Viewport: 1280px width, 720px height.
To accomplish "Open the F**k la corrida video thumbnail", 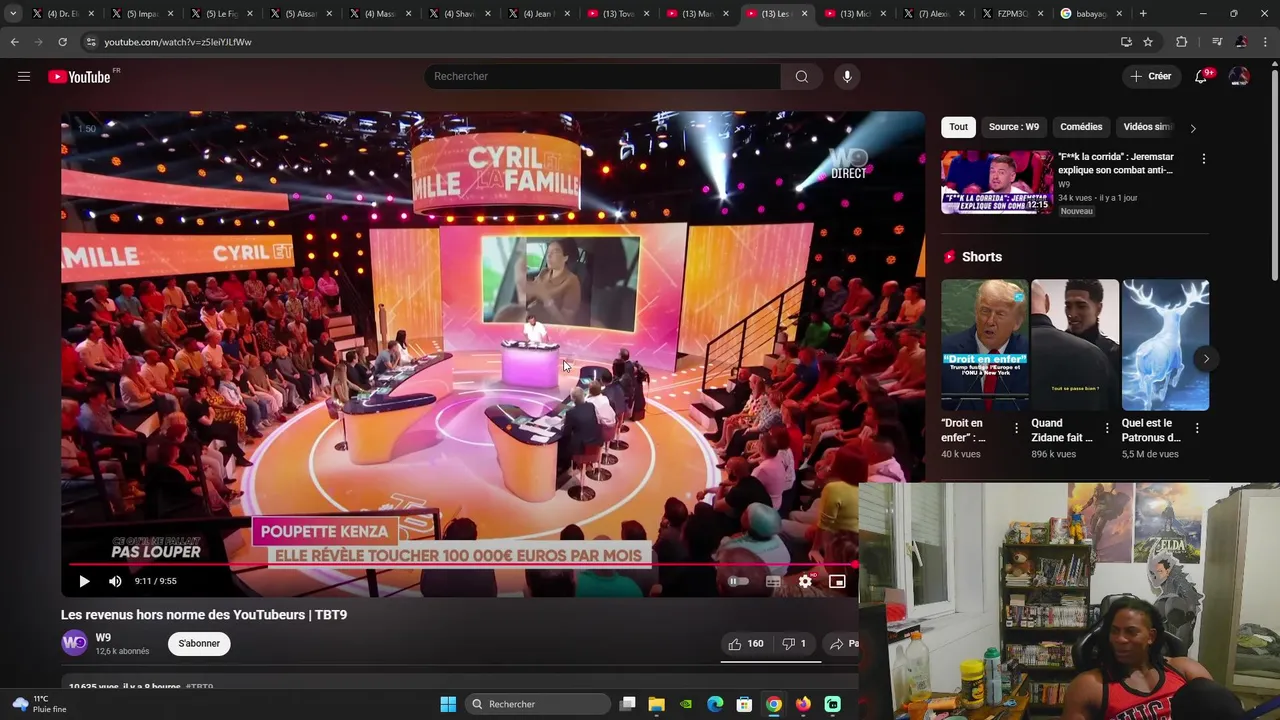I will pyautogui.click(x=997, y=182).
